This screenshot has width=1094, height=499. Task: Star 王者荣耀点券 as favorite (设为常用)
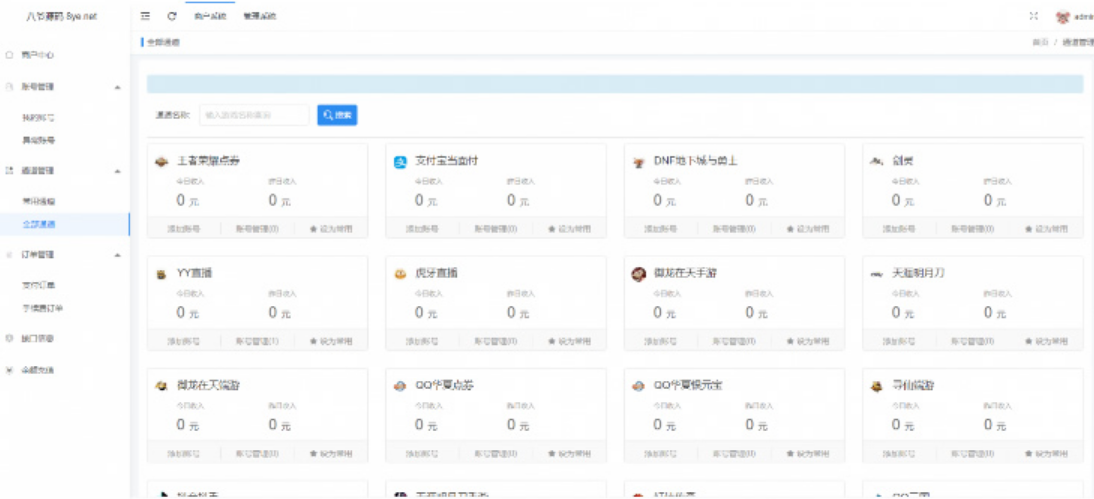click(329, 229)
